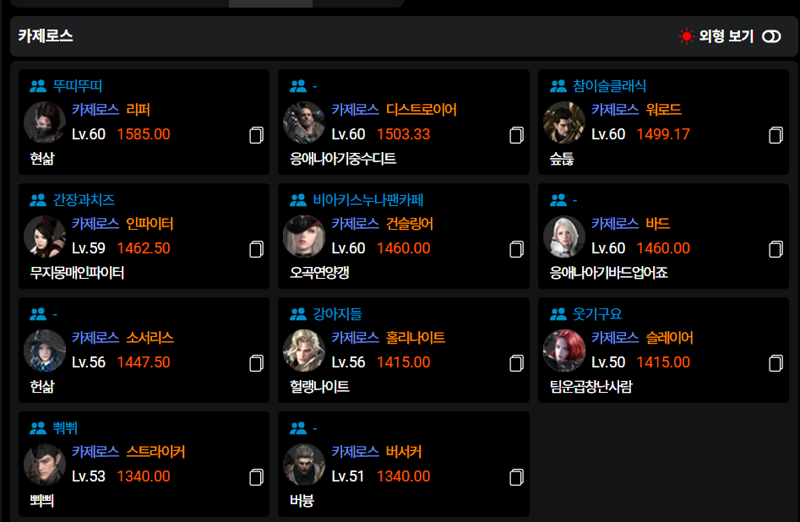Click copy icon on 스트라이커 card
This screenshot has height=522, width=800.
click(x=256, y=477)
